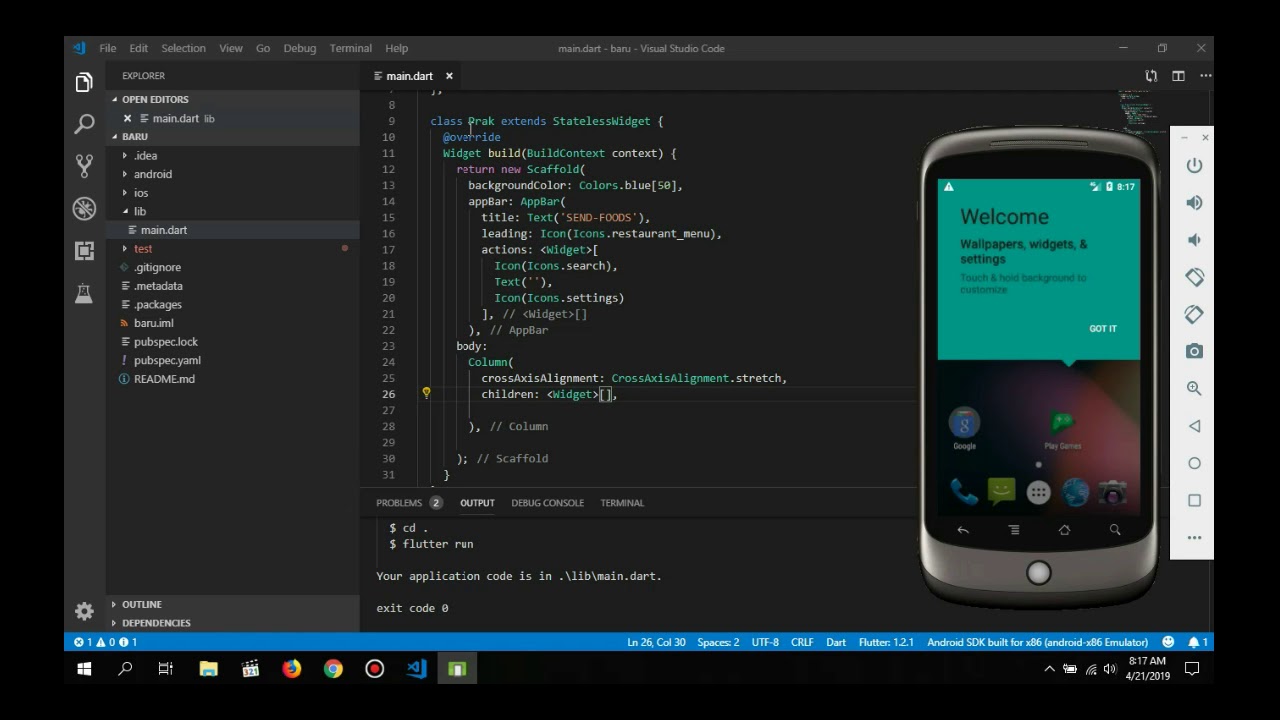The width and height of the screenshot is (1280, 720).
Task: Collapse the BARU project section
Action: pyautogui.click(x=134, y=136)
